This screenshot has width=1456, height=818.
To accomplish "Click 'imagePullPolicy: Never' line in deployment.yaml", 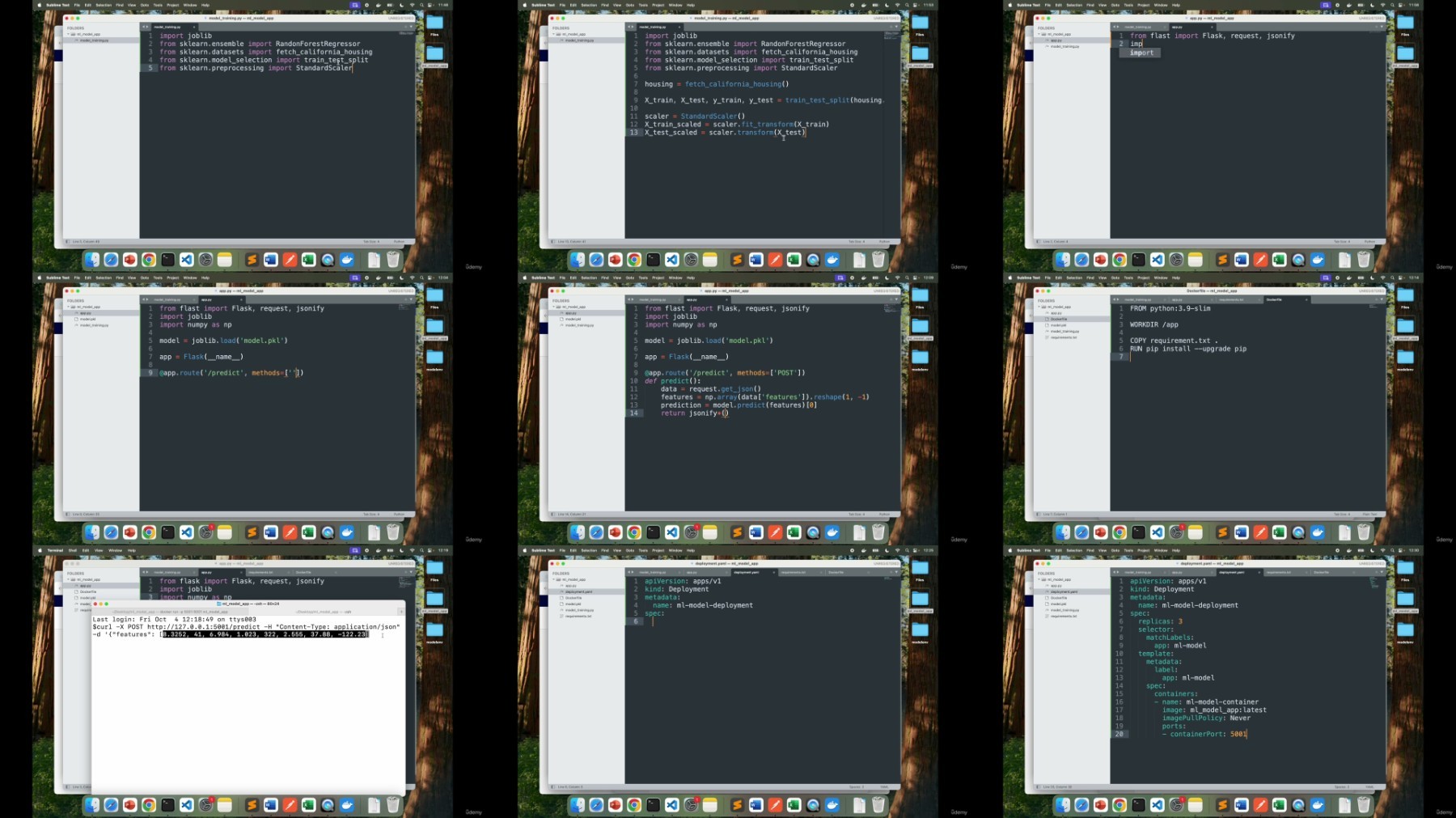I will pyautogui.click(x=1206, y=718).
